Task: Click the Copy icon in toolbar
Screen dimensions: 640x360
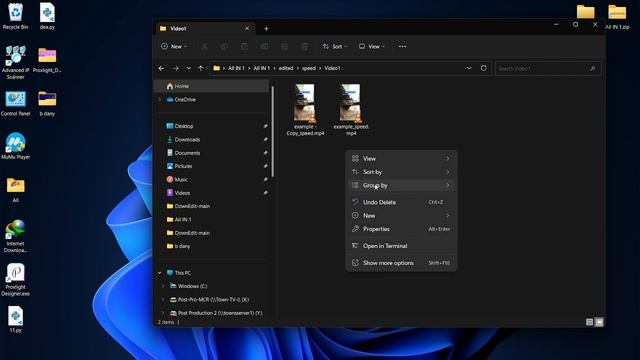Action: tap(224, 47)
